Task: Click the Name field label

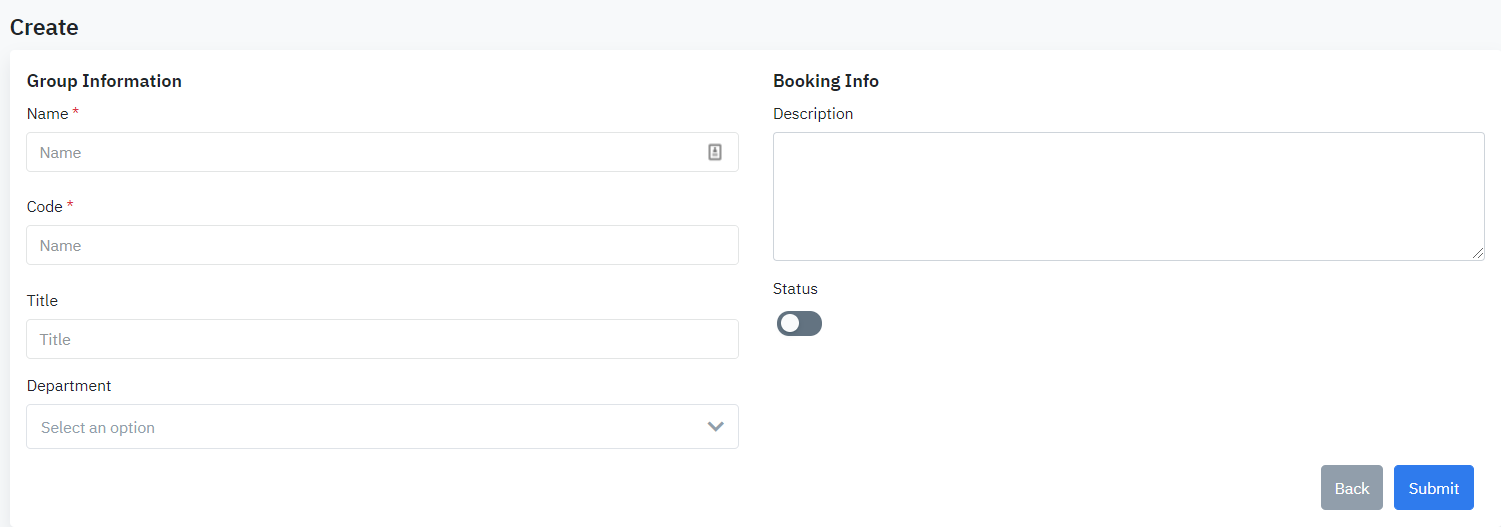Action: pyautogui.click(x=47, y=114)
